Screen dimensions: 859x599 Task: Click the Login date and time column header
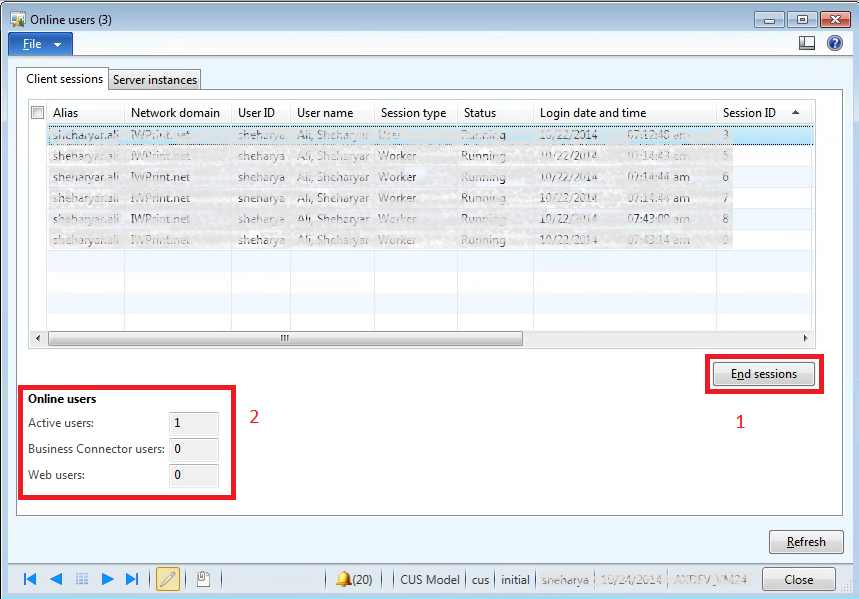pyautogui.click(x=593, y=113)
